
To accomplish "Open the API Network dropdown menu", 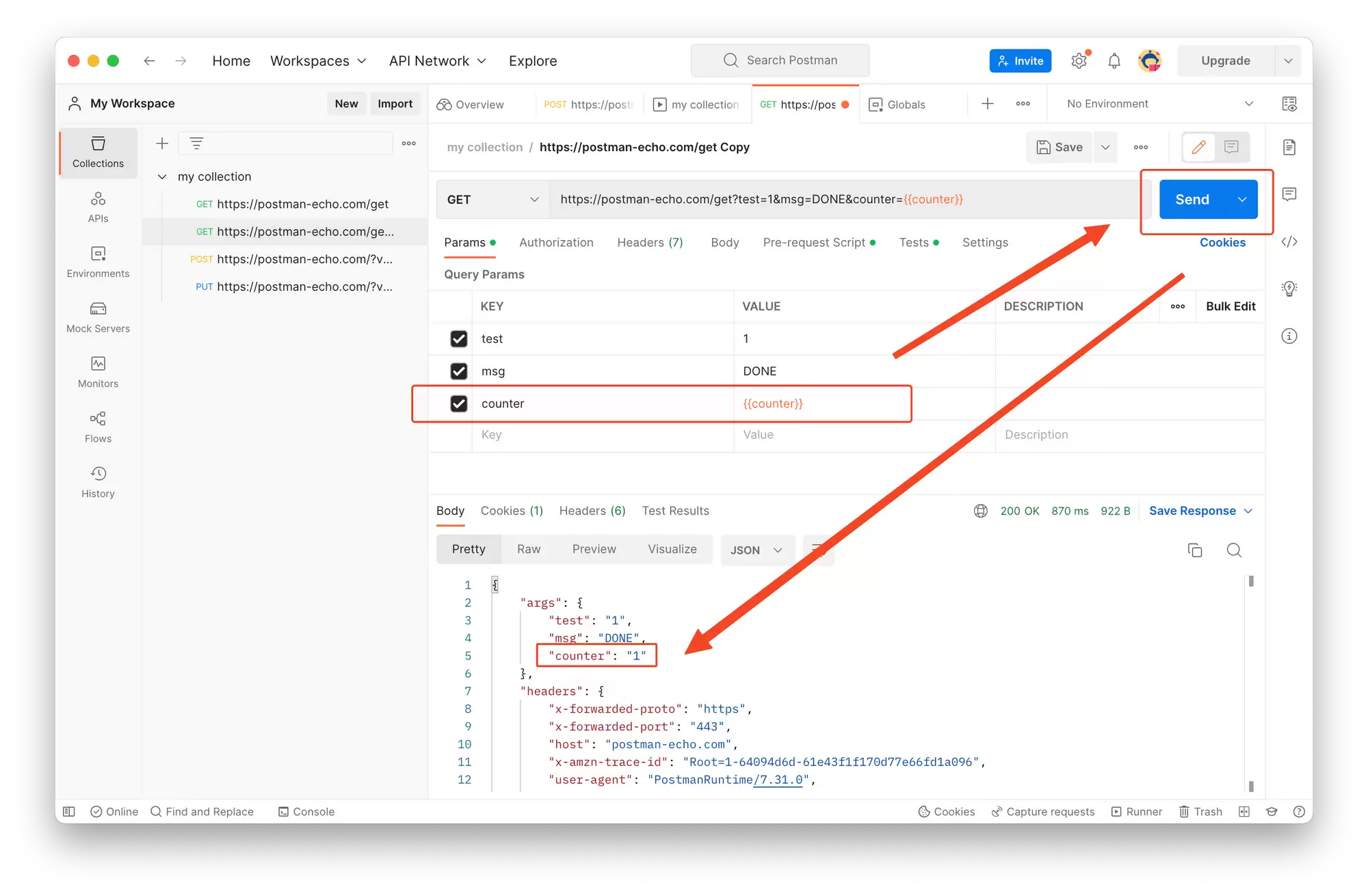I will (438, 61).
